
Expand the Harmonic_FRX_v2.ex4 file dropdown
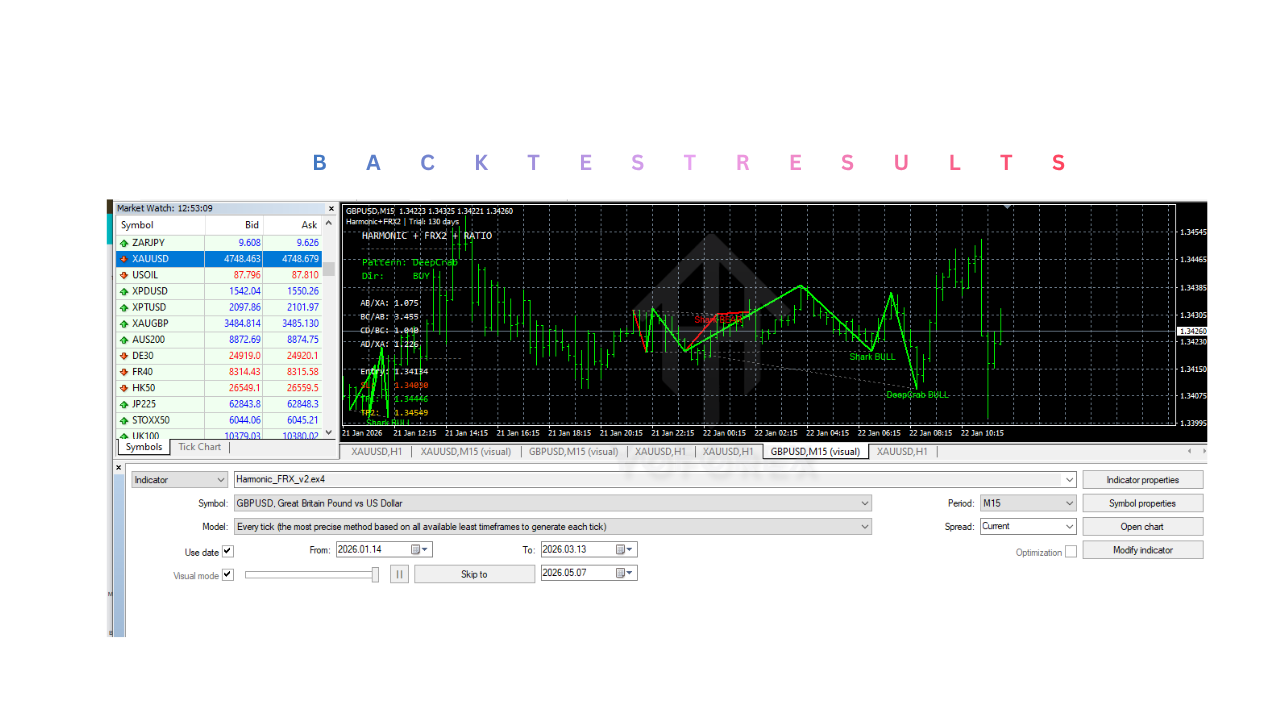(x=1071, y=480)
